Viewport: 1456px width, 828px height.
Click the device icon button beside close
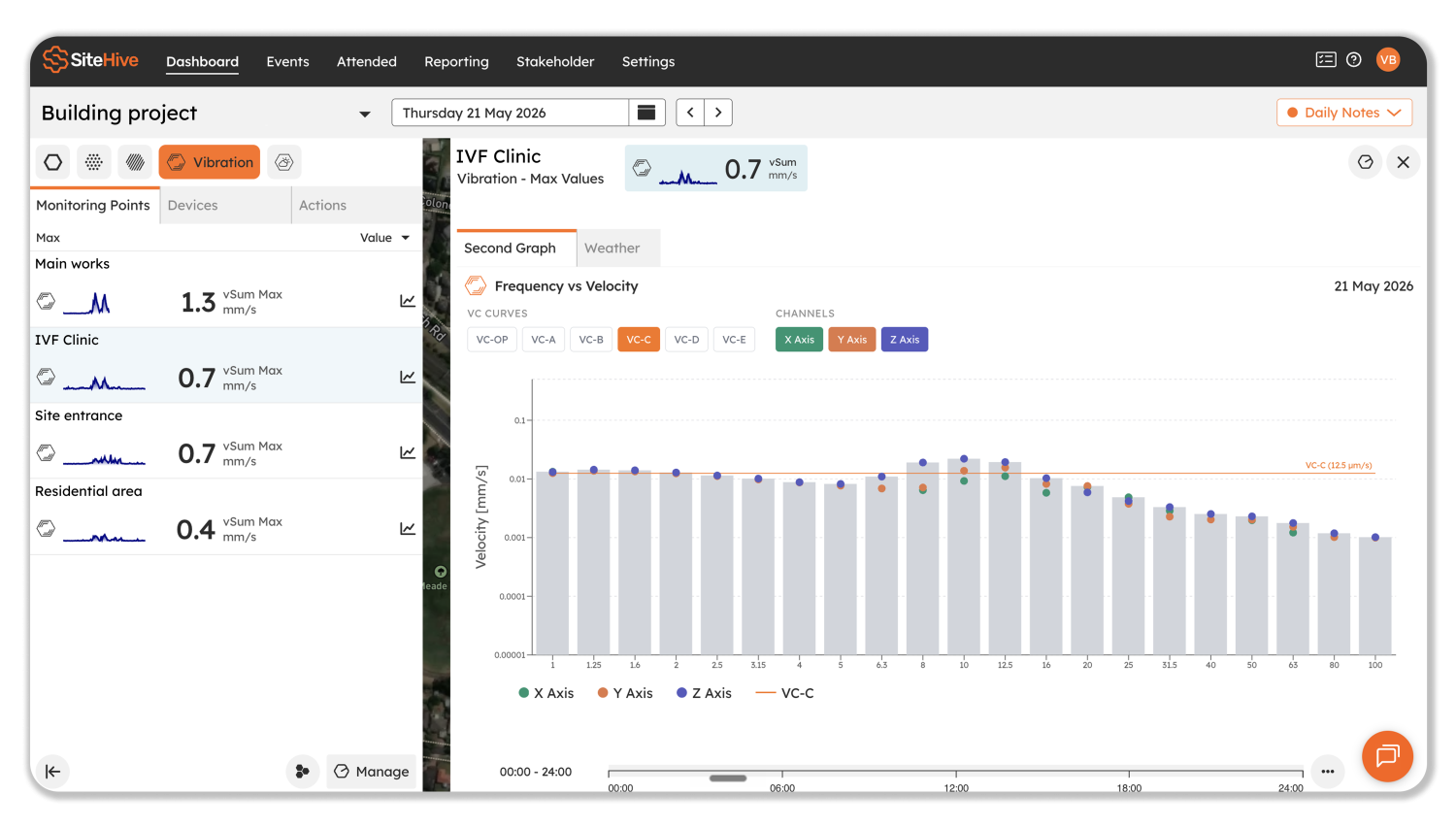(x=1366, y=162)
